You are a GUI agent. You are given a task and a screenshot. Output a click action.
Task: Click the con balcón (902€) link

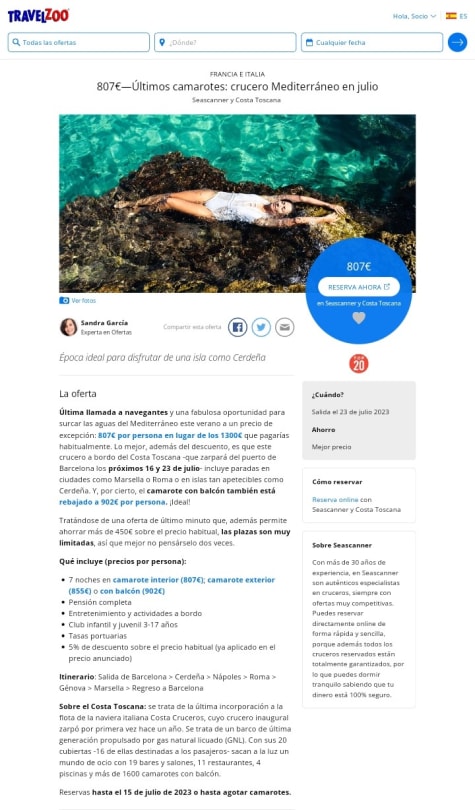(132, 591)
